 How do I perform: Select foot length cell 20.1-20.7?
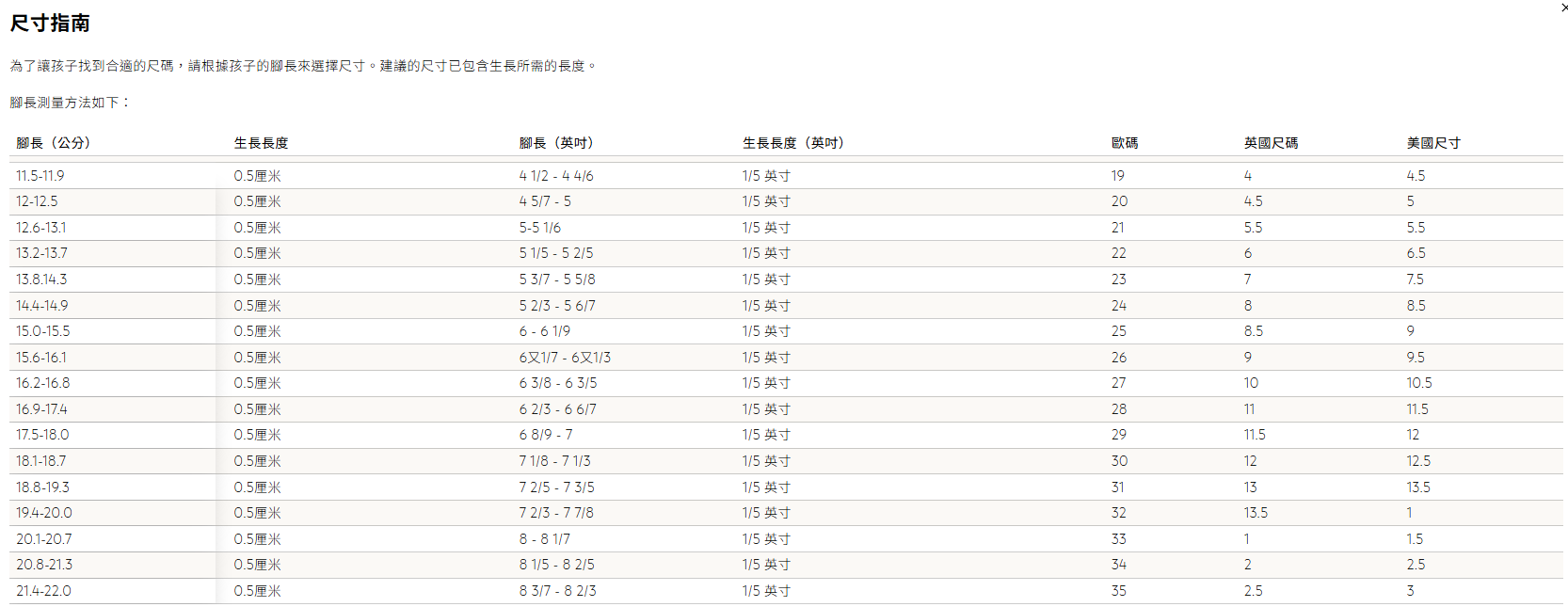pos(43,539)
